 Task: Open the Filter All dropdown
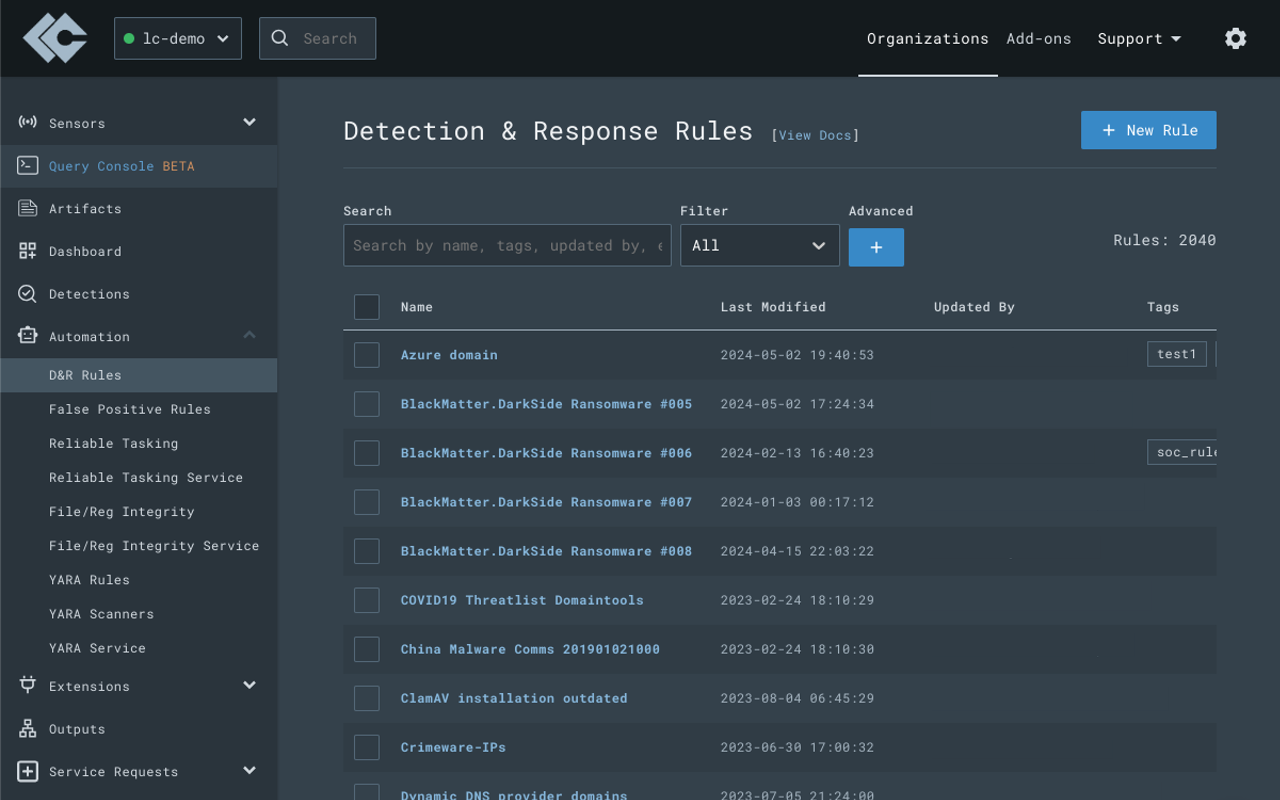(759, 246)
